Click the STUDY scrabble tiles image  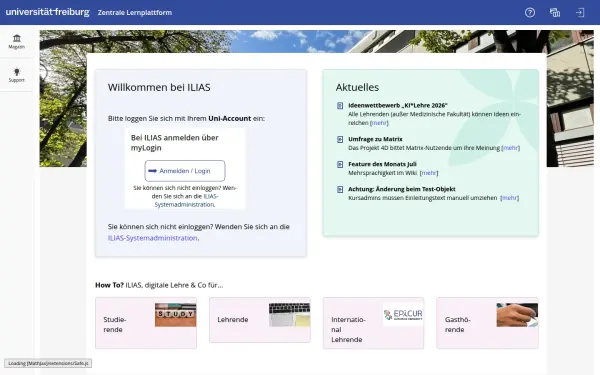click(x=176, y=315)
